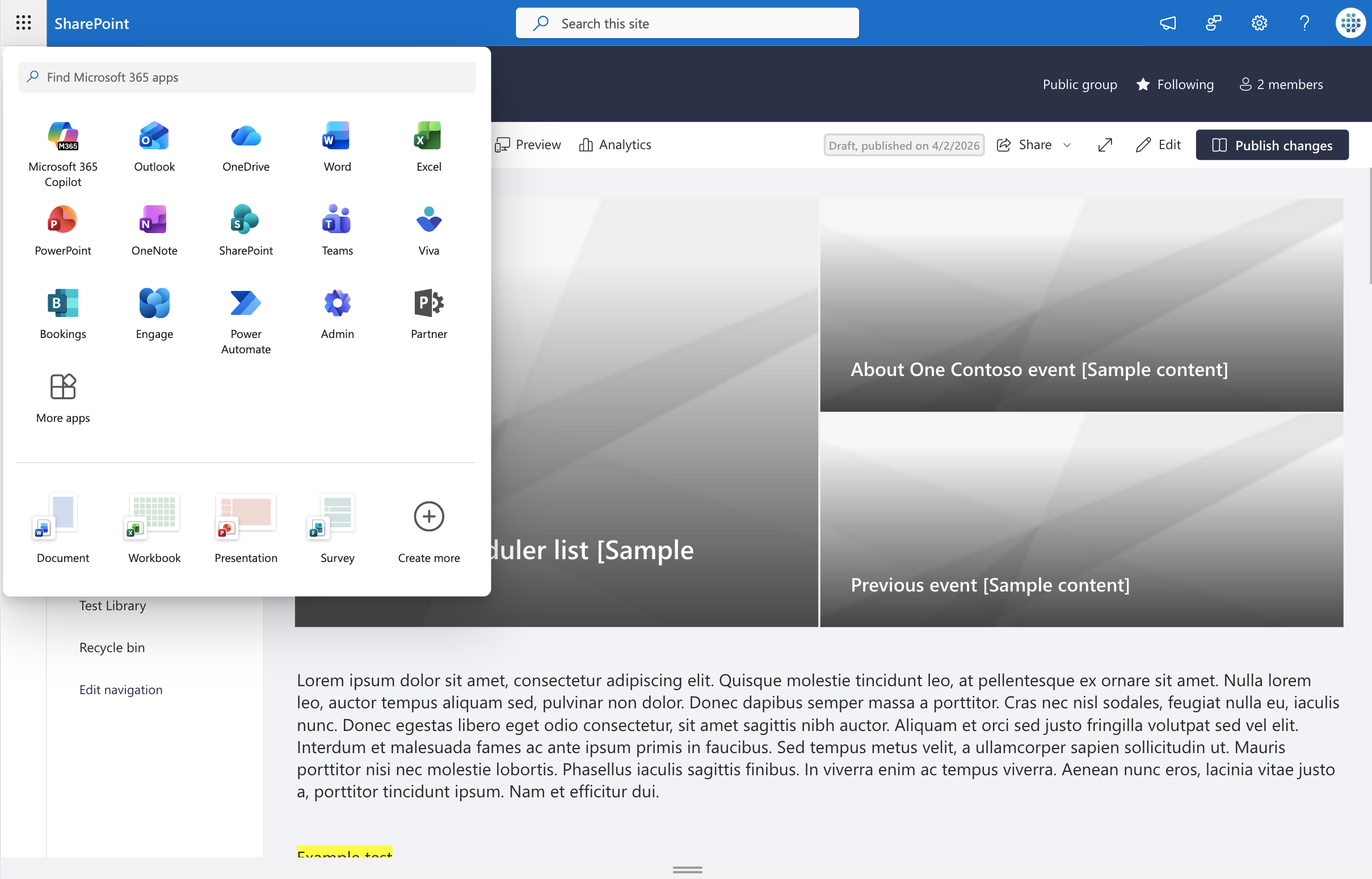Focus the Find Microsoft 365 apps field
The image size is (1372, 879).
(247, 77)
